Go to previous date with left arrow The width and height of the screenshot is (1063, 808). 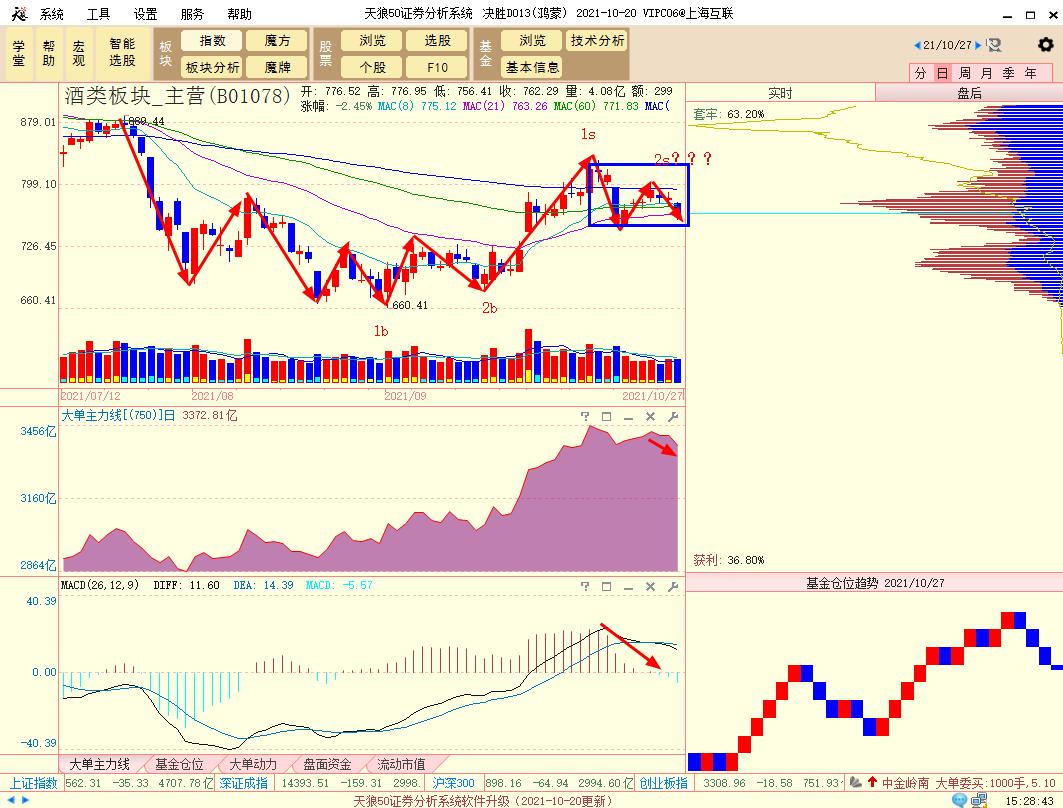[x=917, y=45]
